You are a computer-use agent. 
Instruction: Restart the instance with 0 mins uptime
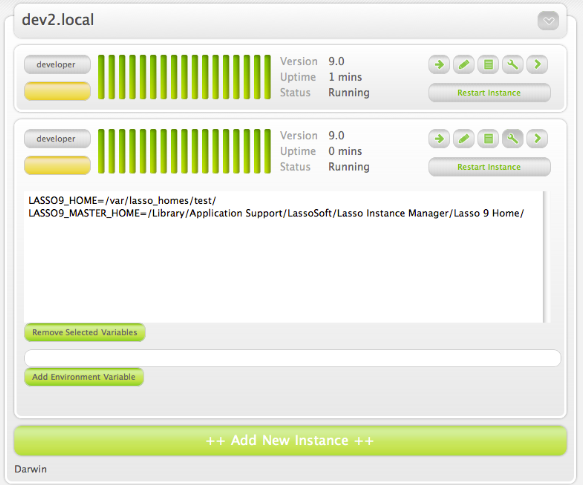pyautogui.click(x=489, y=167)
